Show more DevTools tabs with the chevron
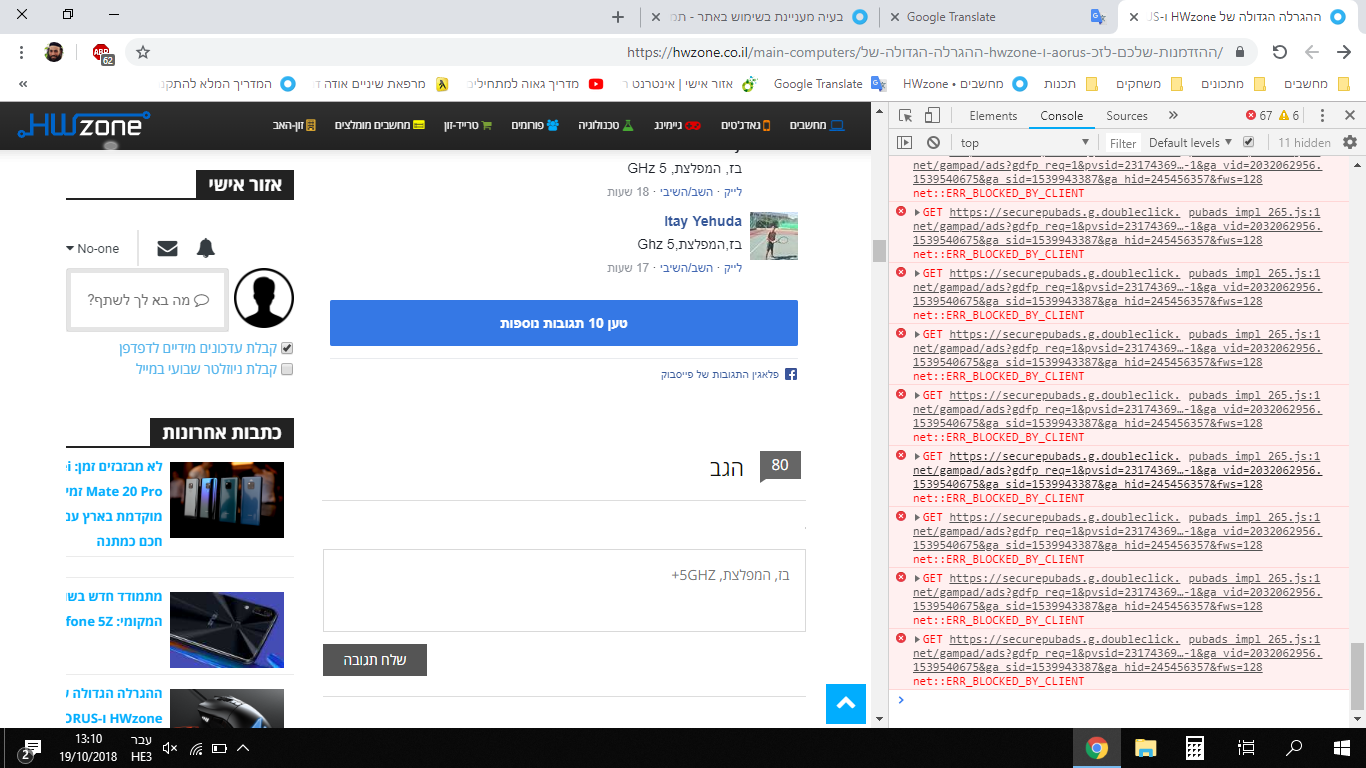 click(1173, 116)
